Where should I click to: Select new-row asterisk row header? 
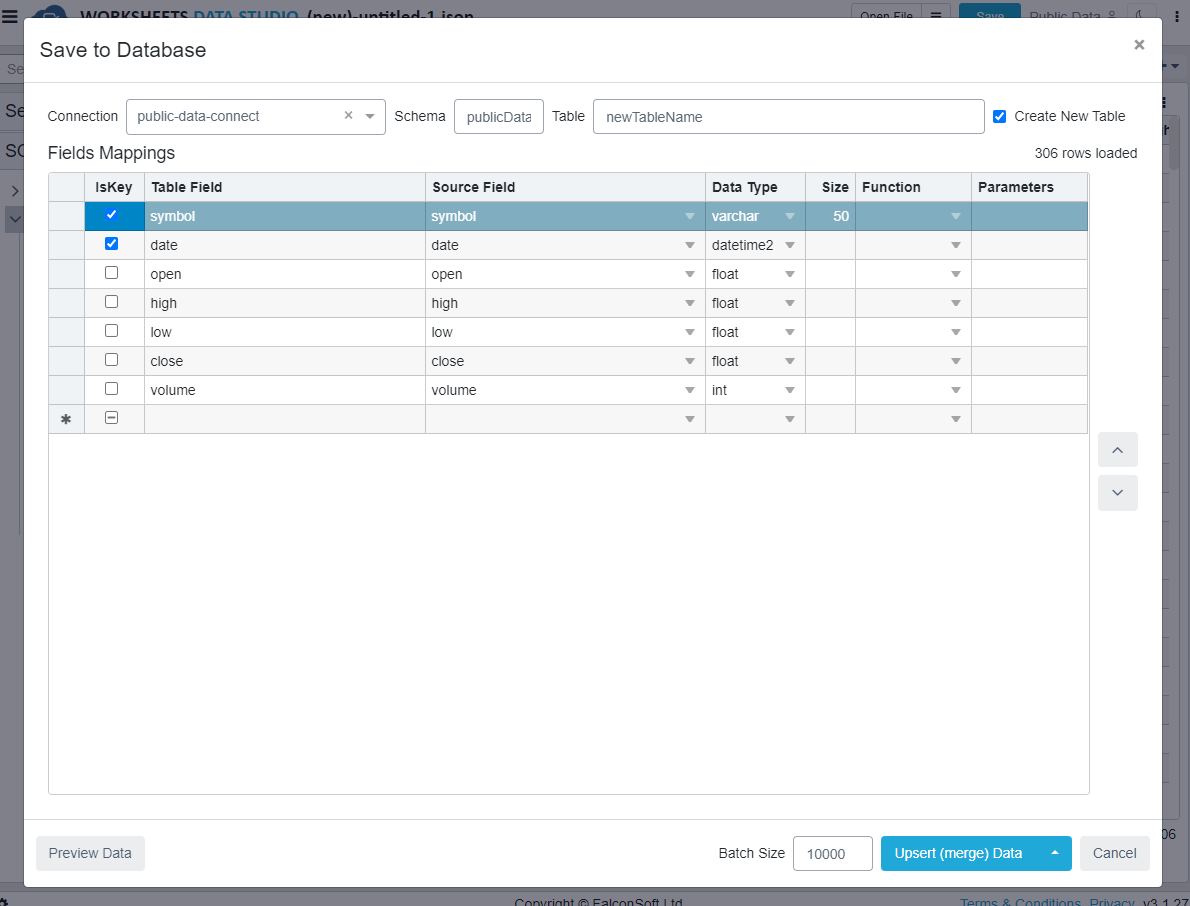pos(66,419)
